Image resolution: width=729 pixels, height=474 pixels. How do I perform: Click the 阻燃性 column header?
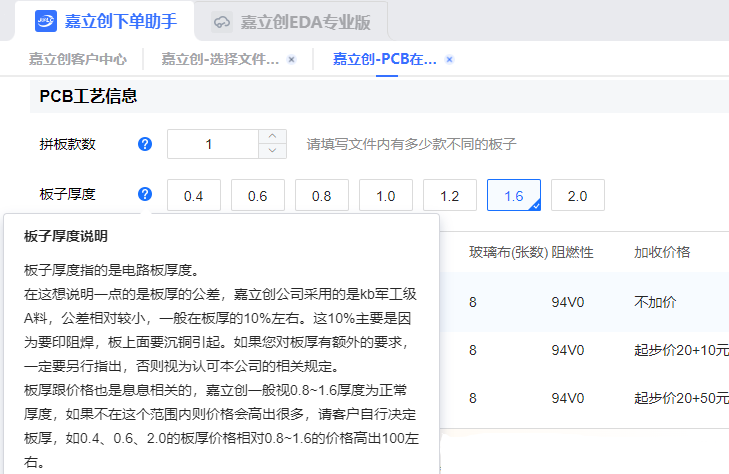click(x=572, y=252)
